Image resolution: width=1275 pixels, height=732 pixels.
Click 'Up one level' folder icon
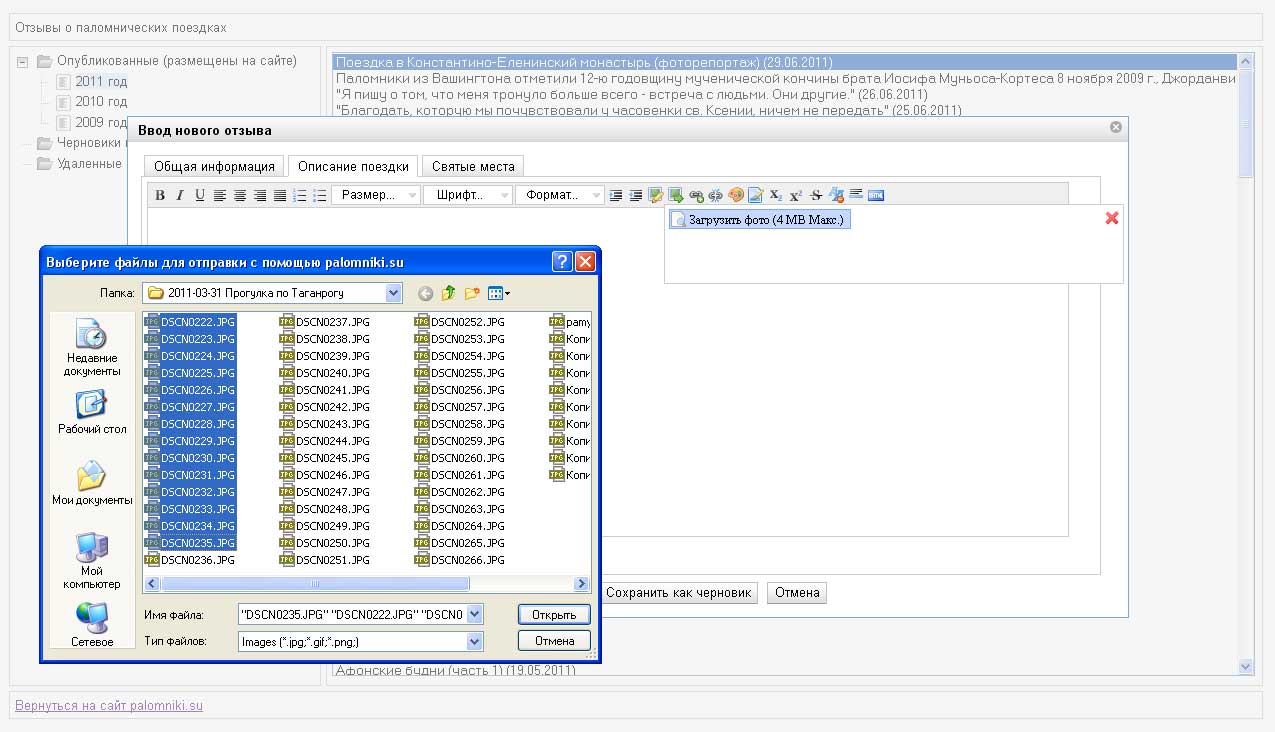(449, 293)
